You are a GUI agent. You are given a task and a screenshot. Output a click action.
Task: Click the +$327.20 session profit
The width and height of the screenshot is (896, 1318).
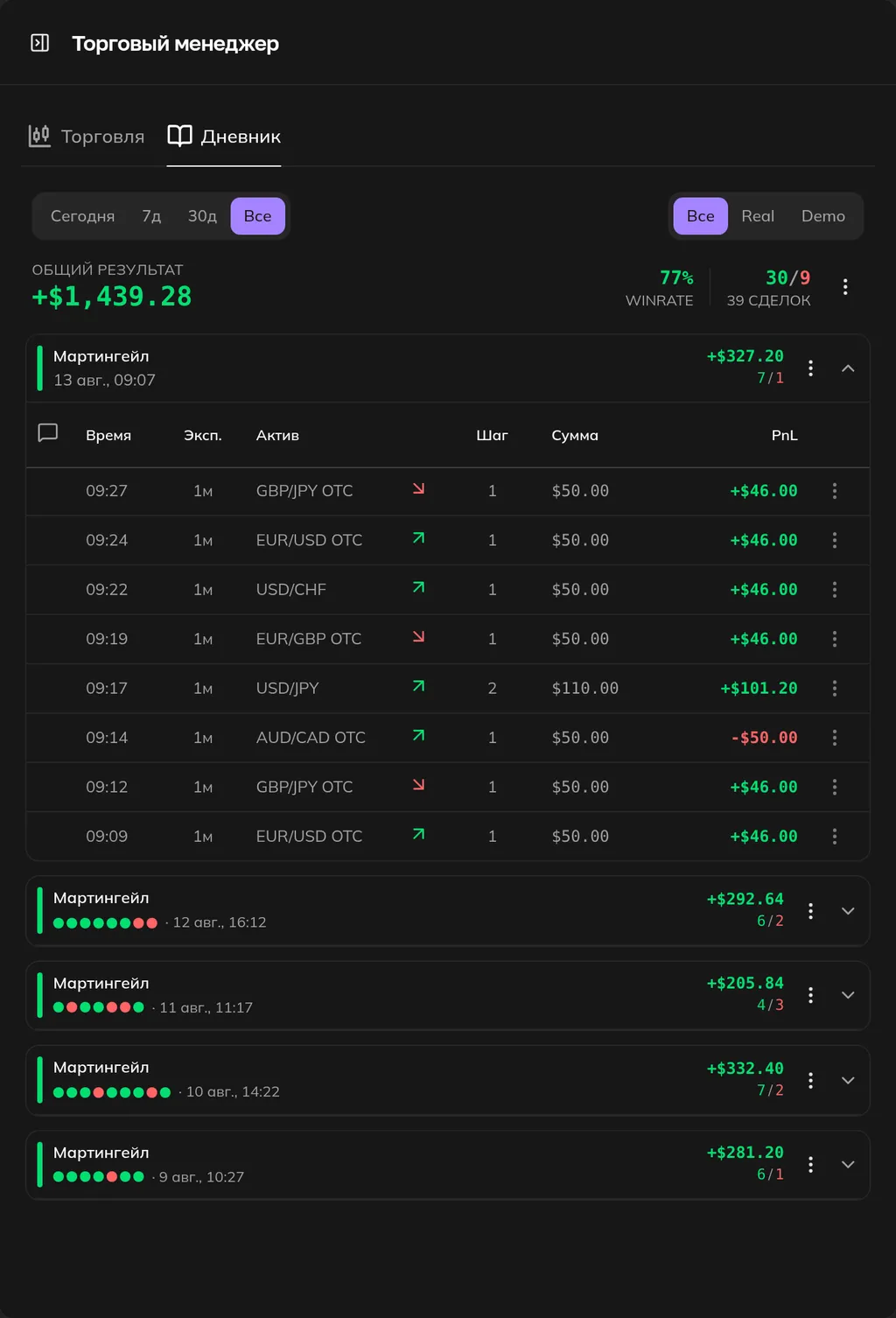[745, 356]
